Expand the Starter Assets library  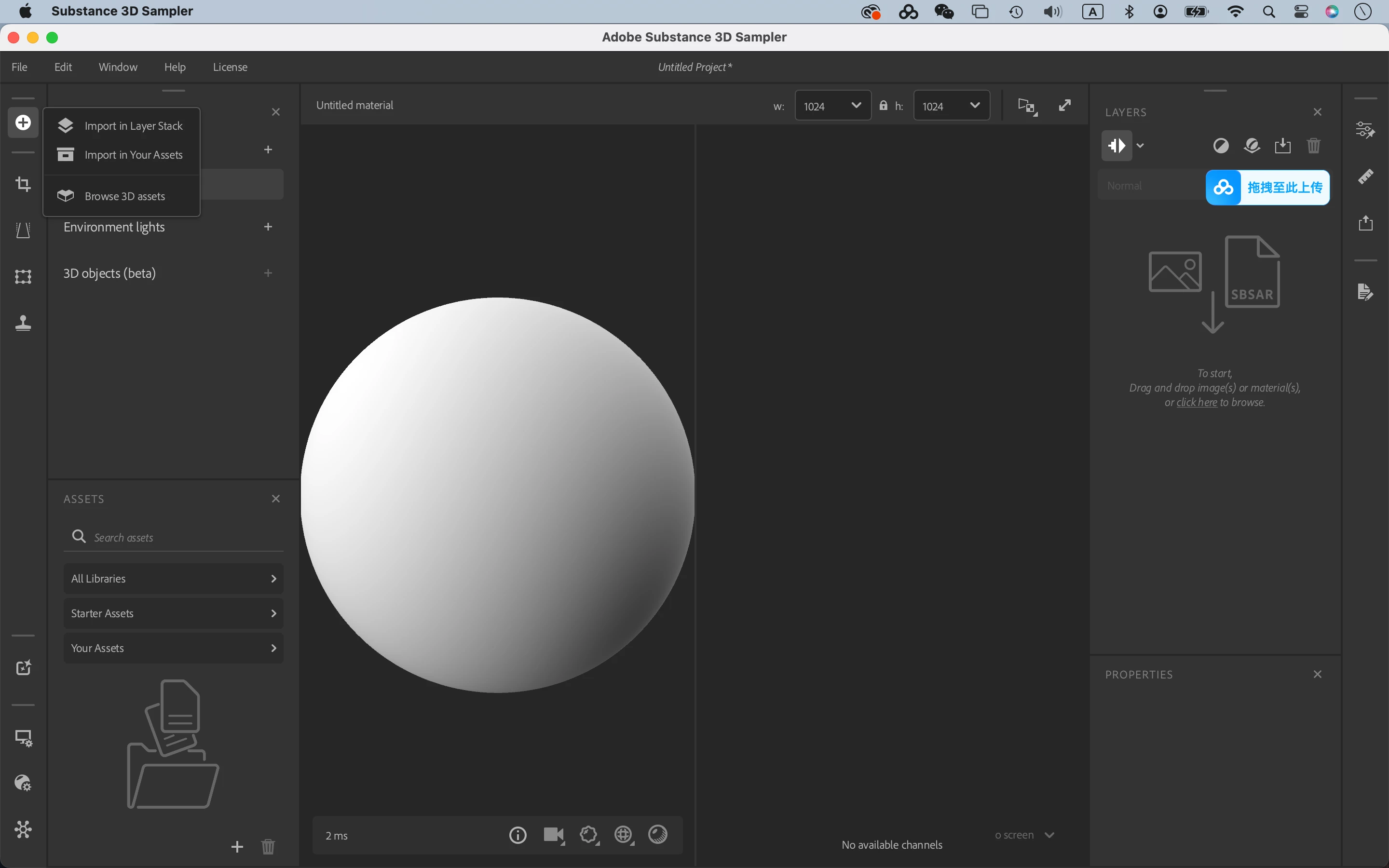click(173, 613)
